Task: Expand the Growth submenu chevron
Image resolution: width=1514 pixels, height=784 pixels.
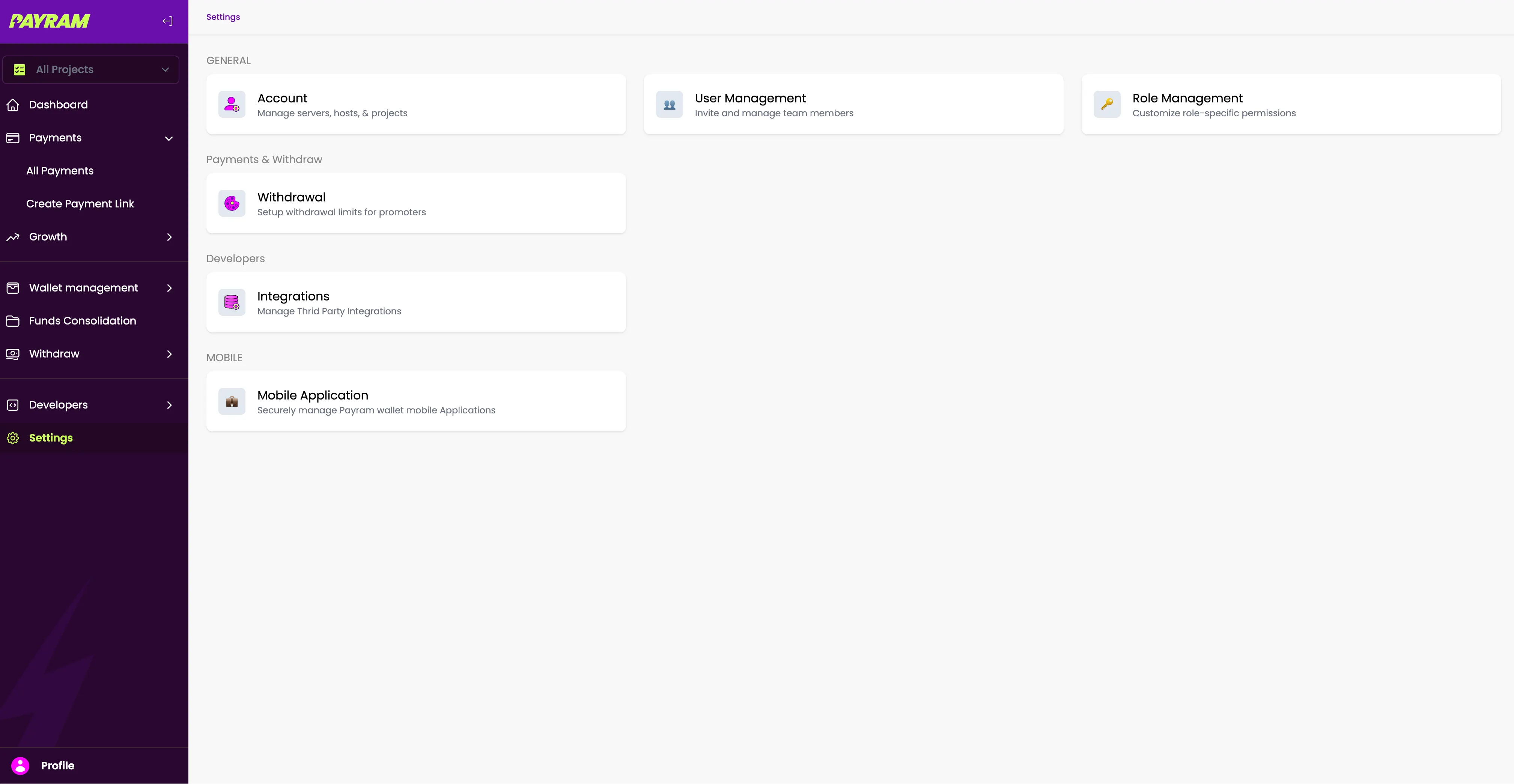Action: 169,237
